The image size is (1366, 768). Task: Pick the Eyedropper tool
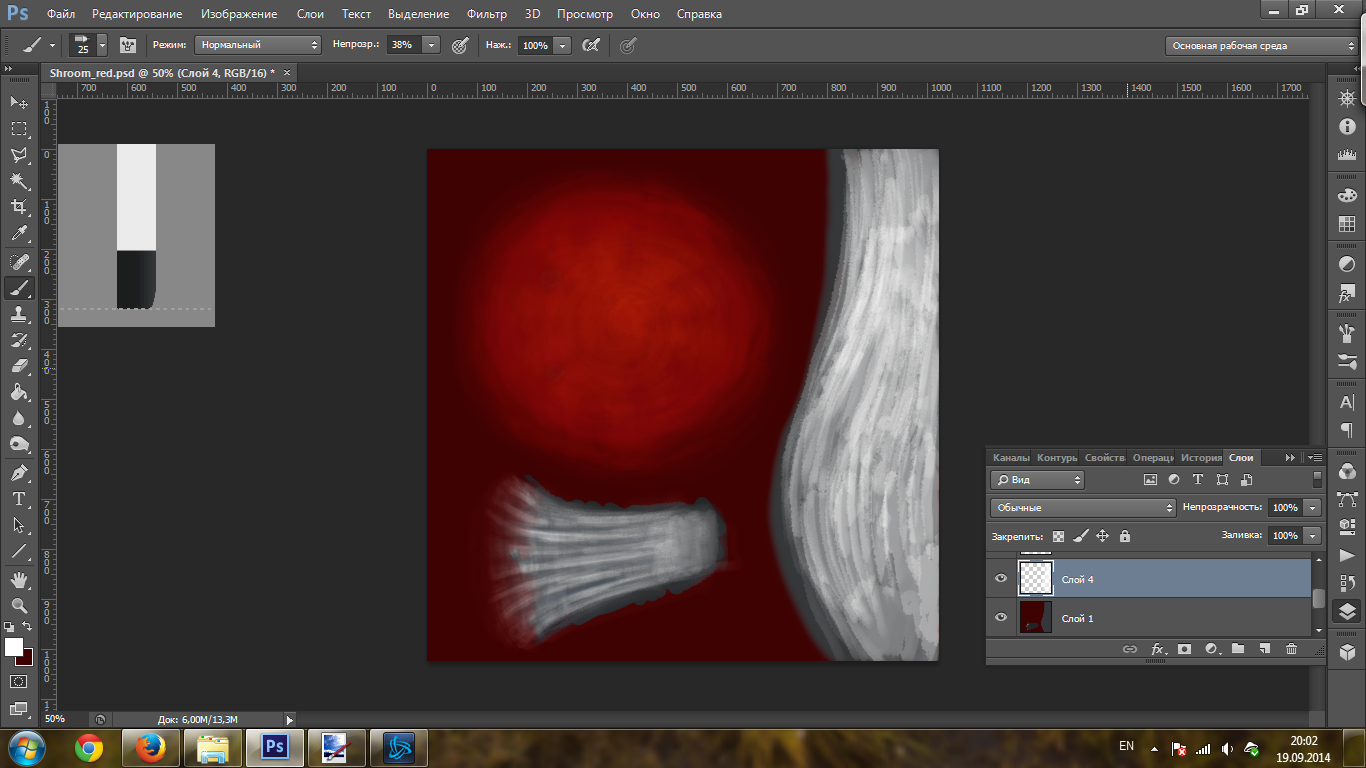(x=18, y=234)
